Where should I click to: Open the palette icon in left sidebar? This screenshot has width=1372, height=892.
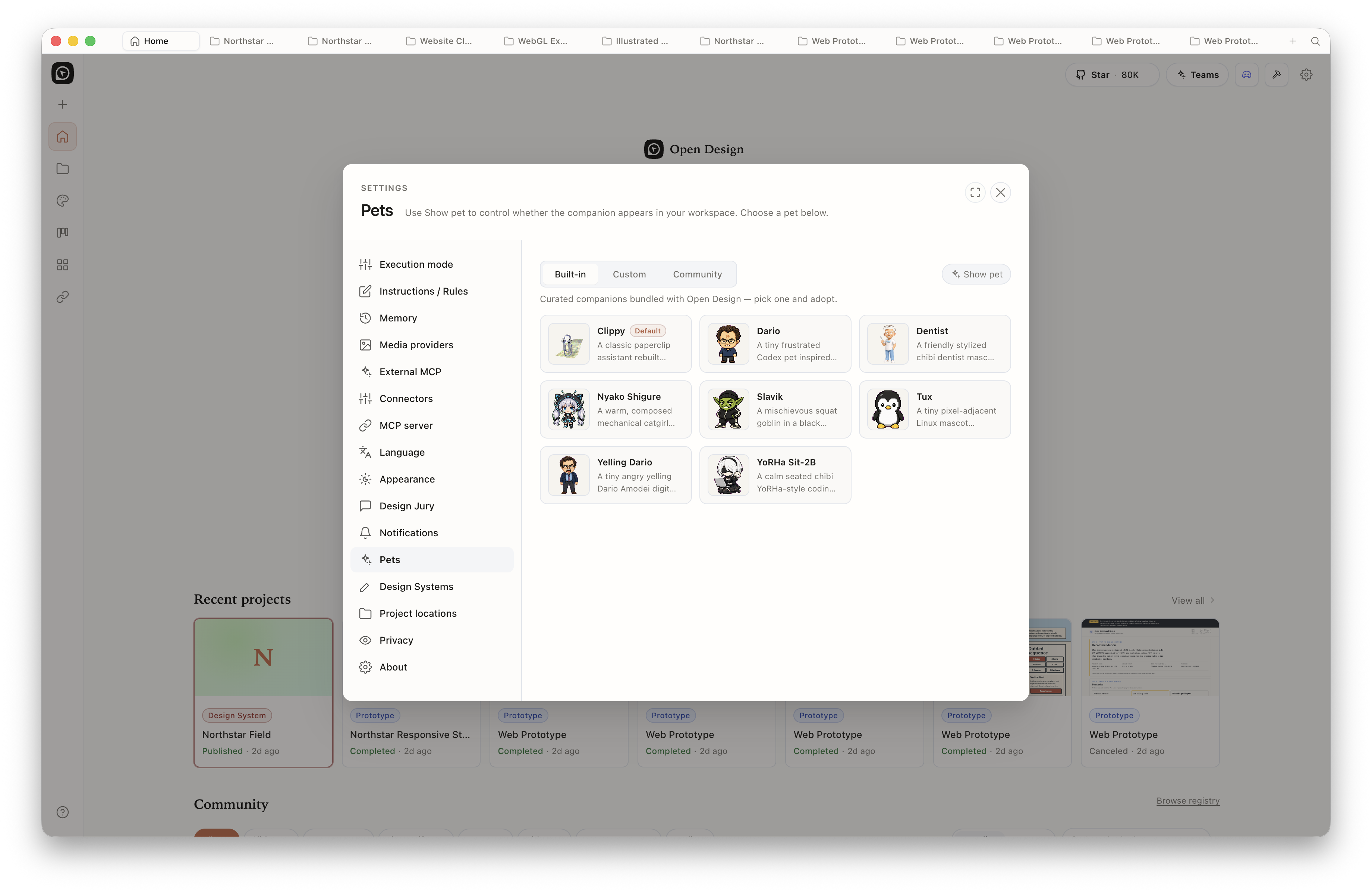(63, 201)
